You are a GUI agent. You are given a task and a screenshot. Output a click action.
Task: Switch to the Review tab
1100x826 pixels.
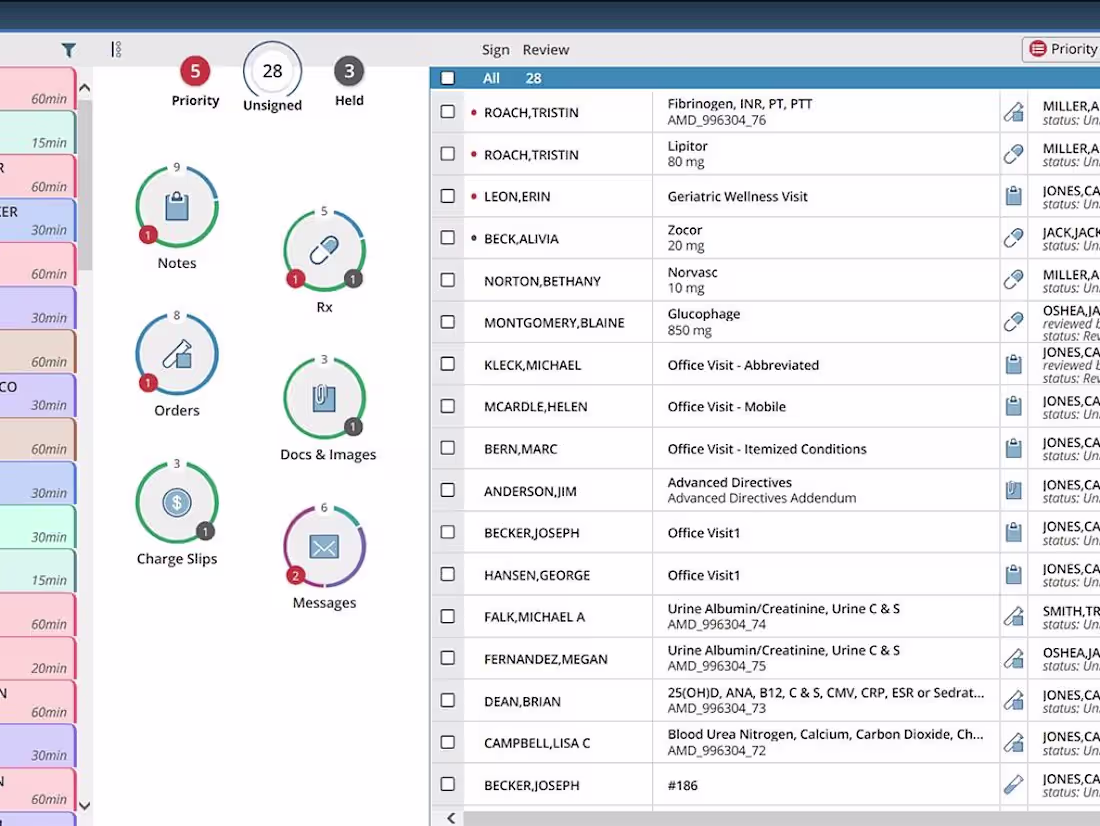coord(546,49)
